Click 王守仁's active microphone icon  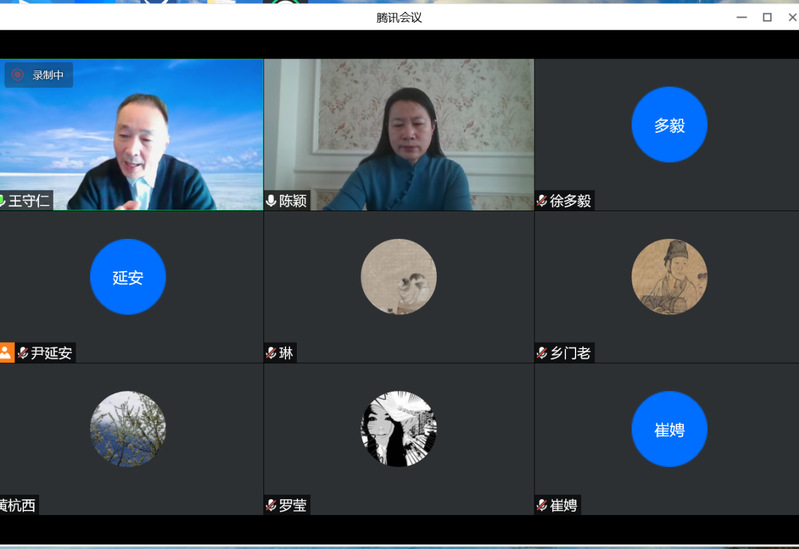tap(2, 200)
